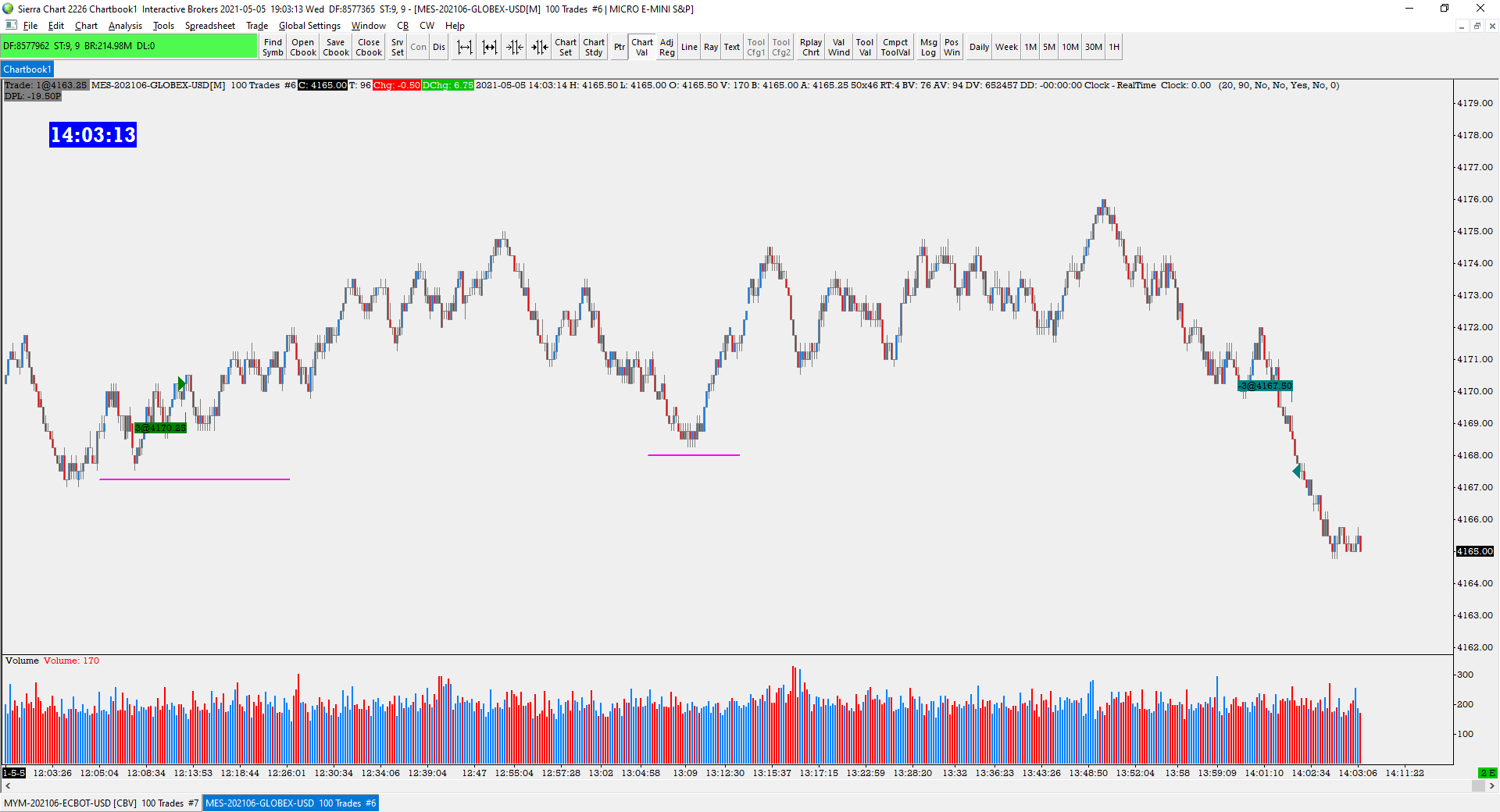This screenshot has height=812, width=1500.
Task: Set chart period to 1H
Action: point(1114,47)
